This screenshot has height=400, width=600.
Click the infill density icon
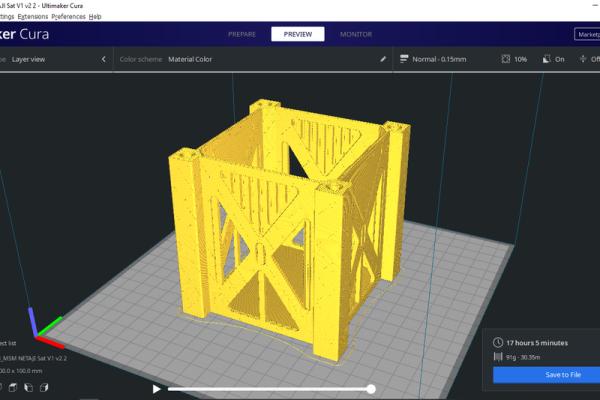click(x=505, y=59)
